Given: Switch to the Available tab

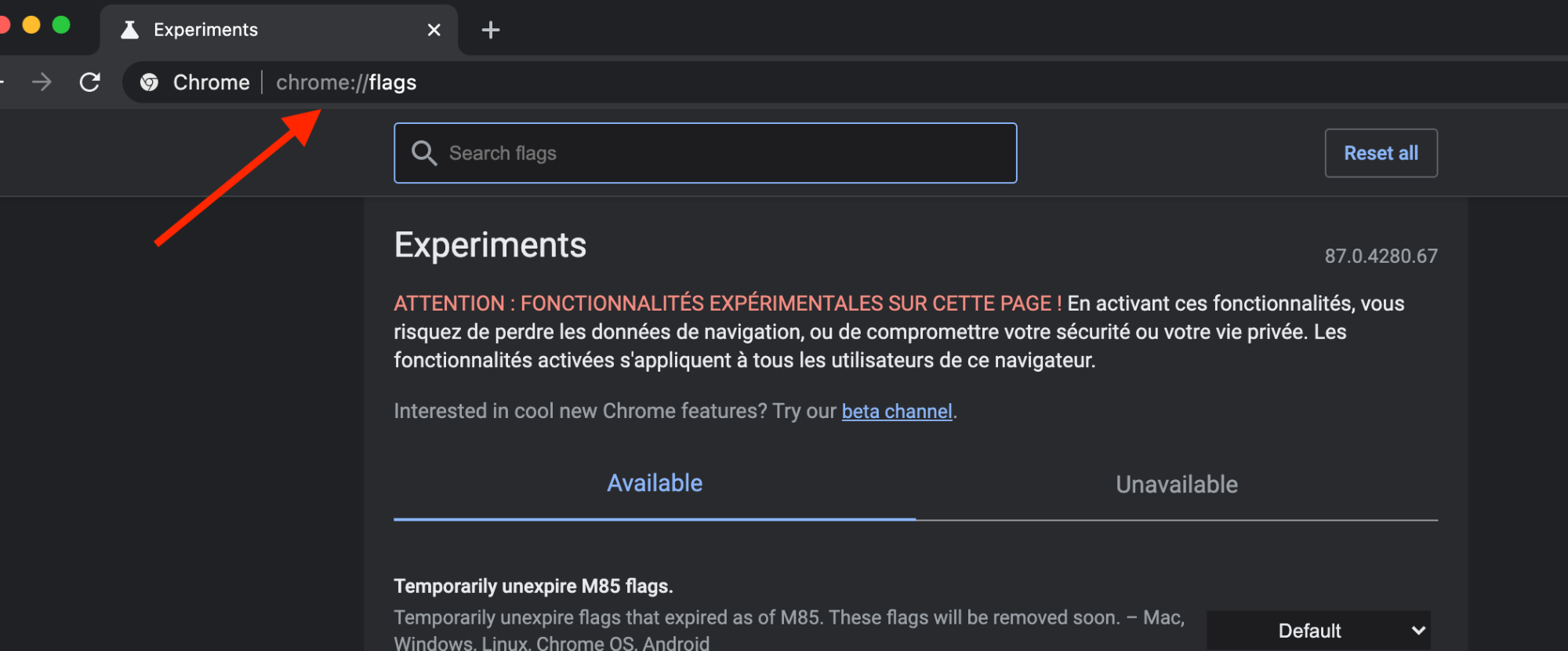Looking at the screenshot, I should [x=655, y=483].
